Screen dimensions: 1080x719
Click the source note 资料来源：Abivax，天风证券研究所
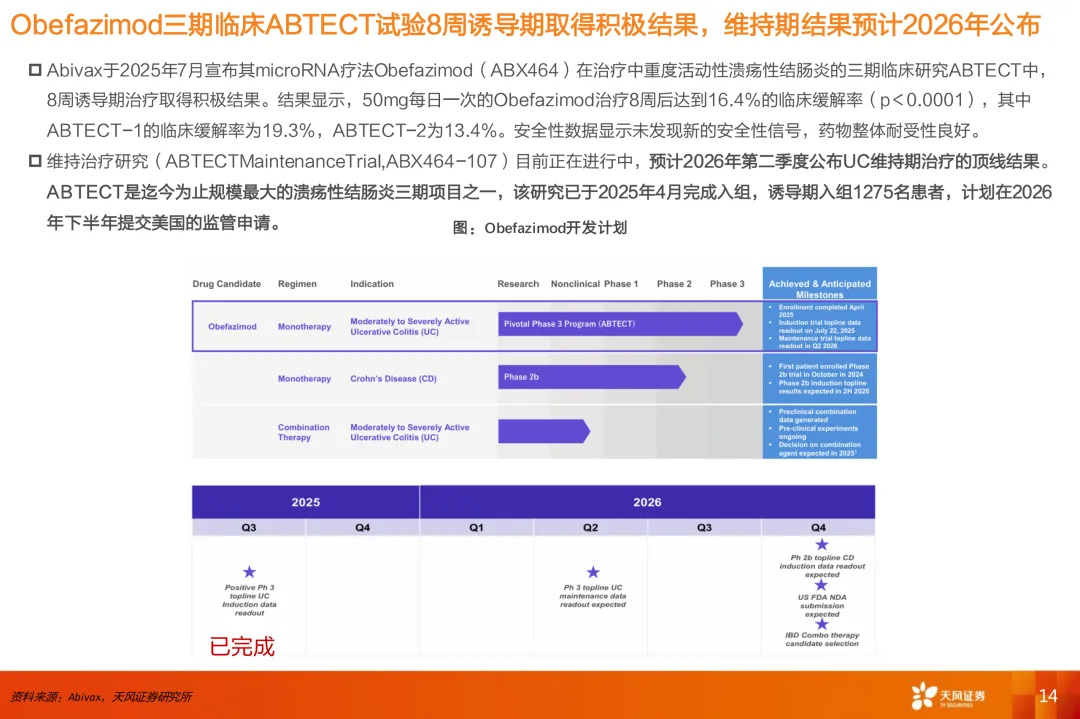click(x=101, y=697)
